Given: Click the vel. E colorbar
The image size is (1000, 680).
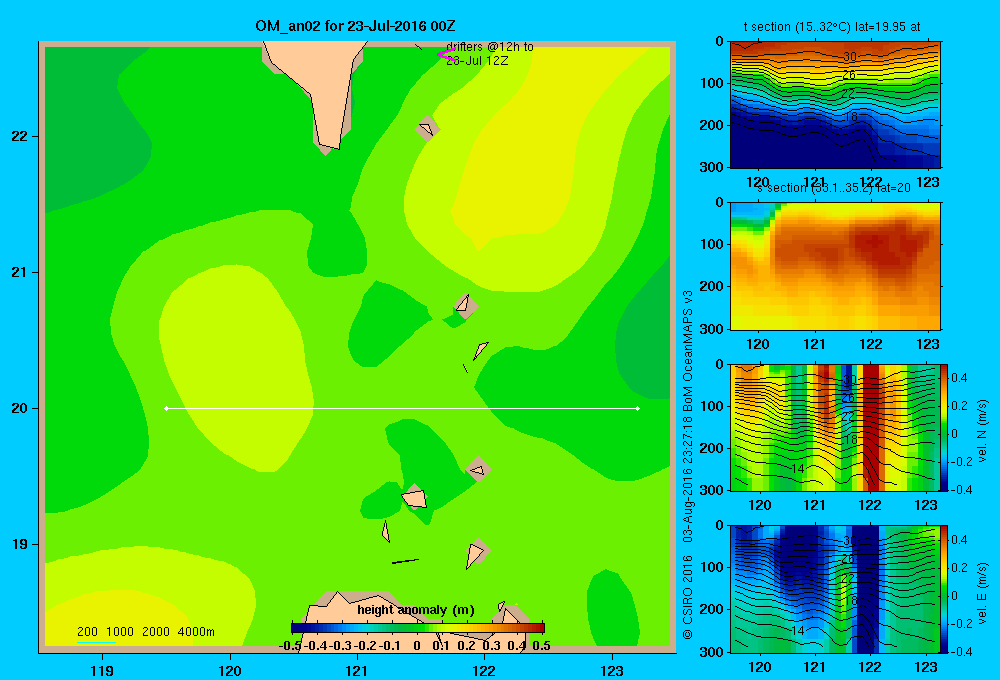Looking at the screenshot, I should coord(944,589).
